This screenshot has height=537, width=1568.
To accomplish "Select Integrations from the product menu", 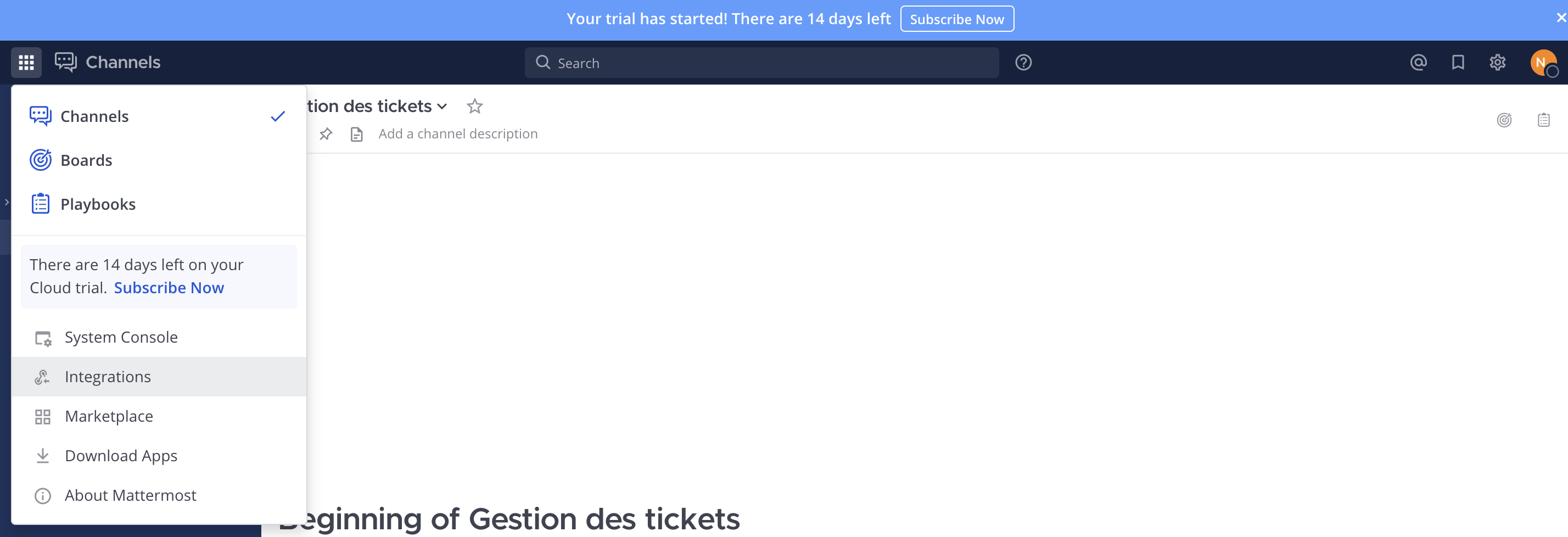I will click(x=108, y=376).
